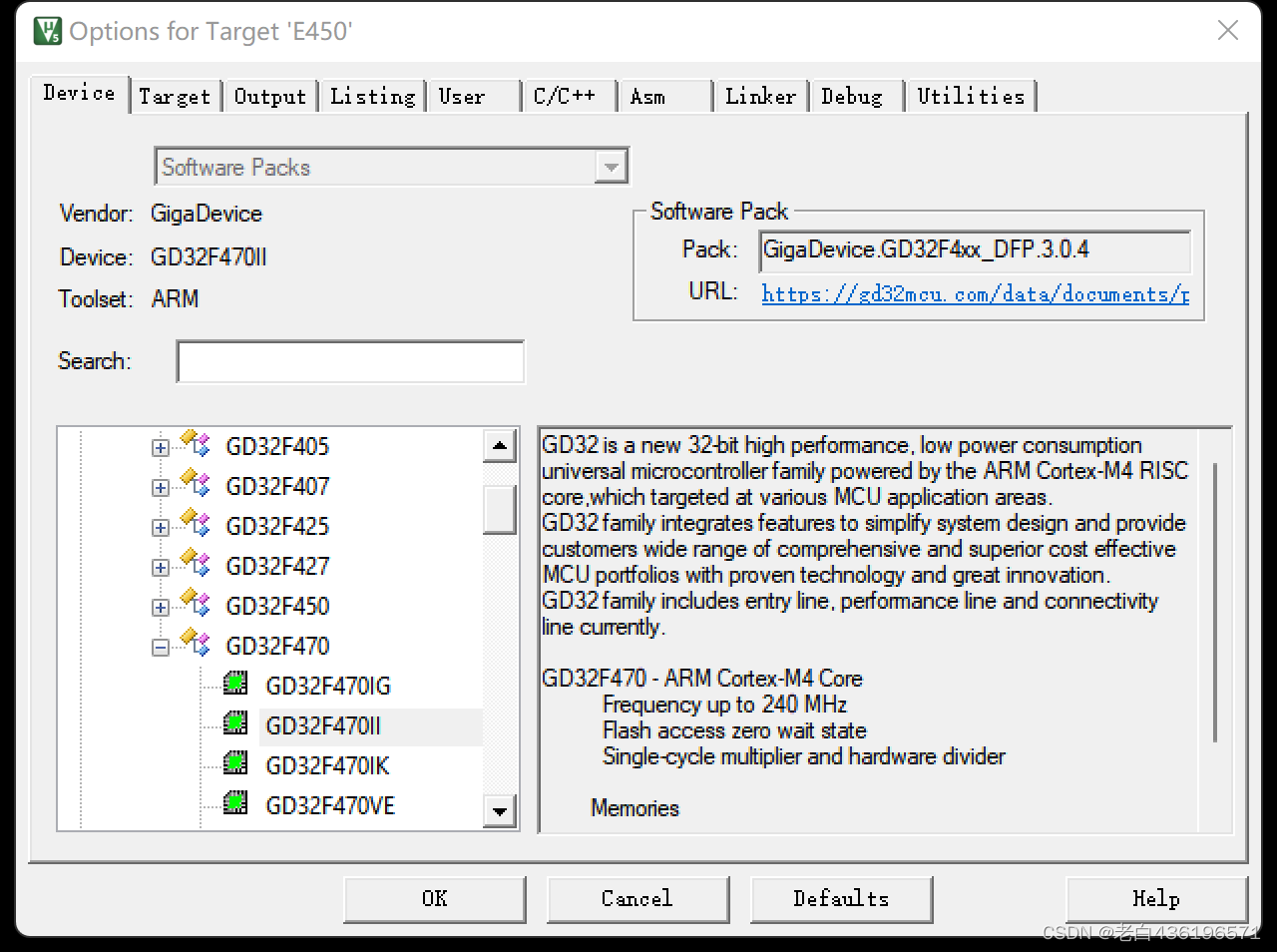Click the Cancel button
Image resolution: width=1277 pixels, height=952 pixels.
pyautogui.click(x=638, y=899)
